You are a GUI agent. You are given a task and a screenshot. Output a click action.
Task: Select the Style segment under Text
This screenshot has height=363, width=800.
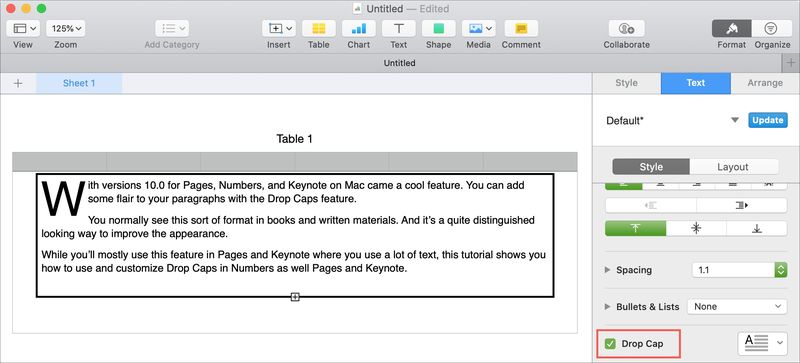651,167
